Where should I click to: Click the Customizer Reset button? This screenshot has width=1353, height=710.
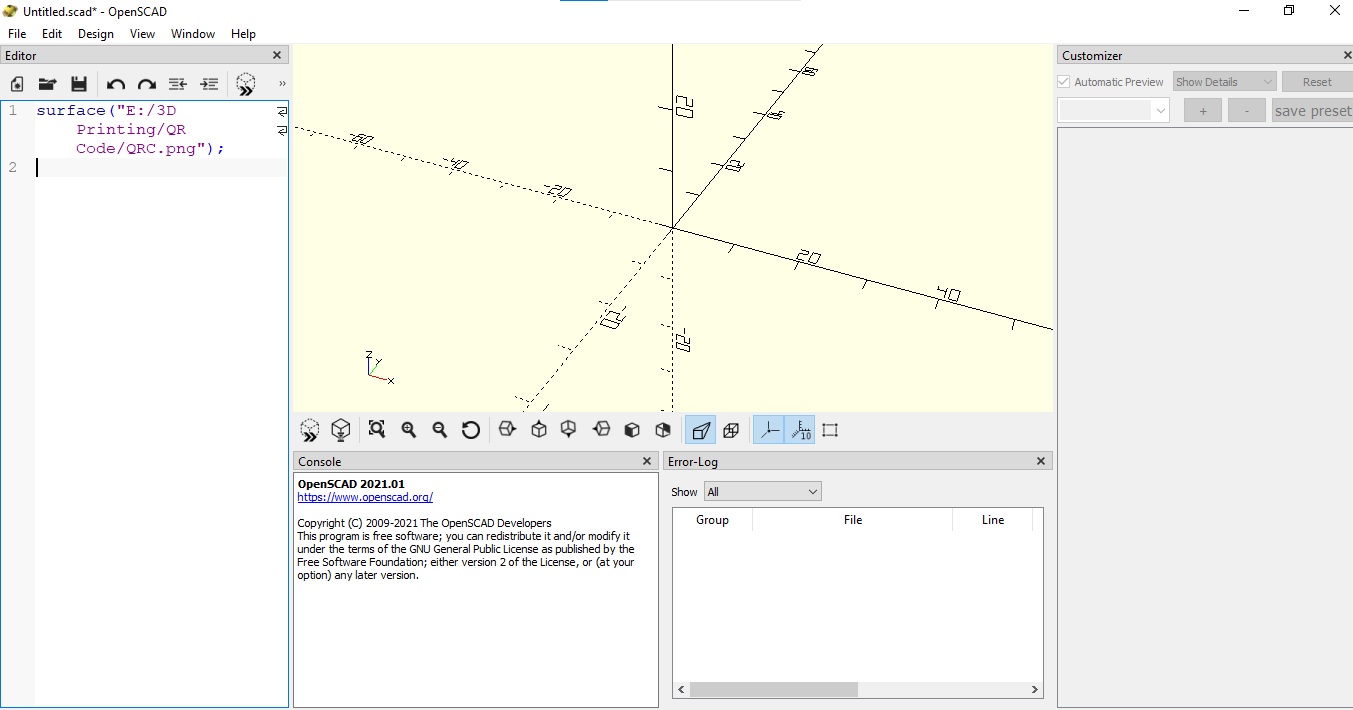click(1317, 82)
